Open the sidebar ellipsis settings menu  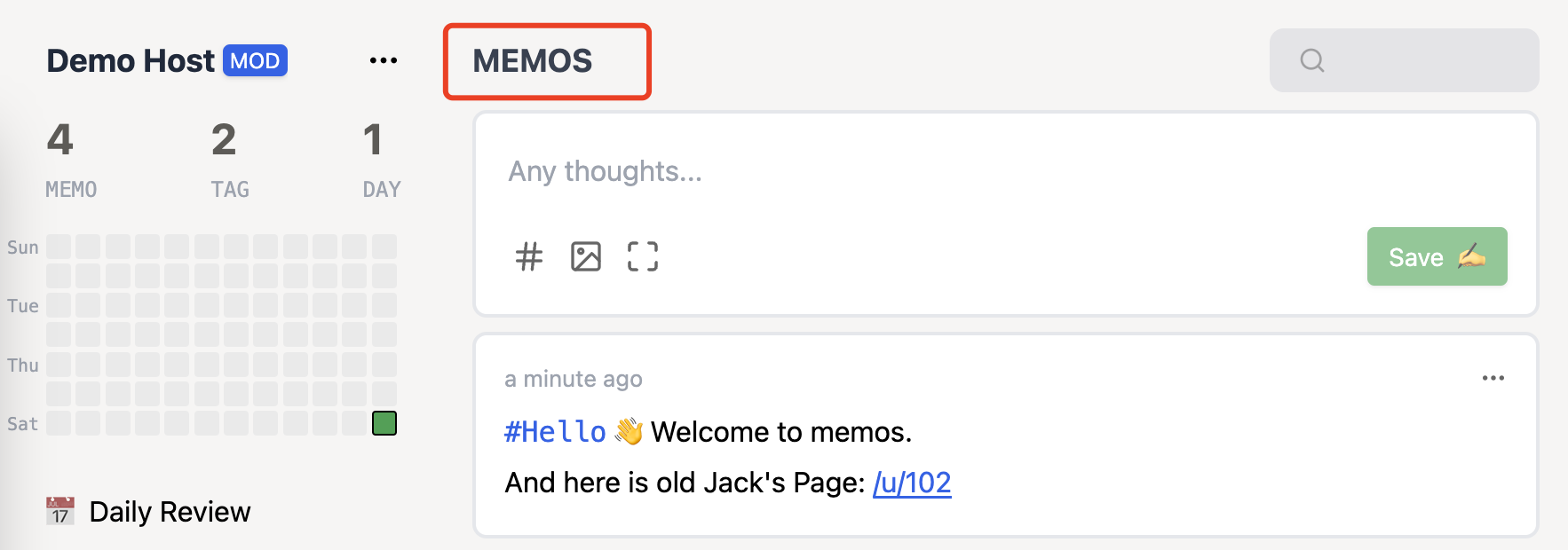384,59
